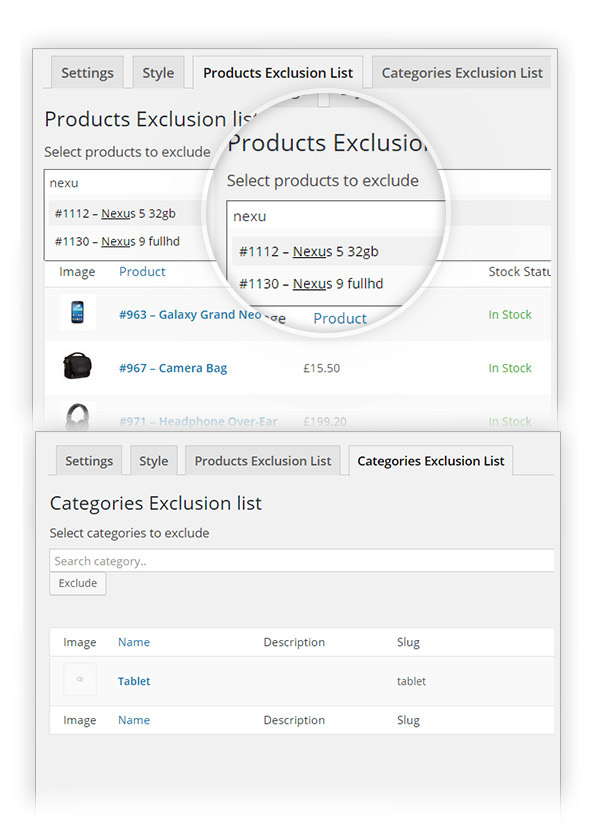Click the 'Search category..' input field
600x839 pixels.
pyautogui.click(x=302, y=561)
